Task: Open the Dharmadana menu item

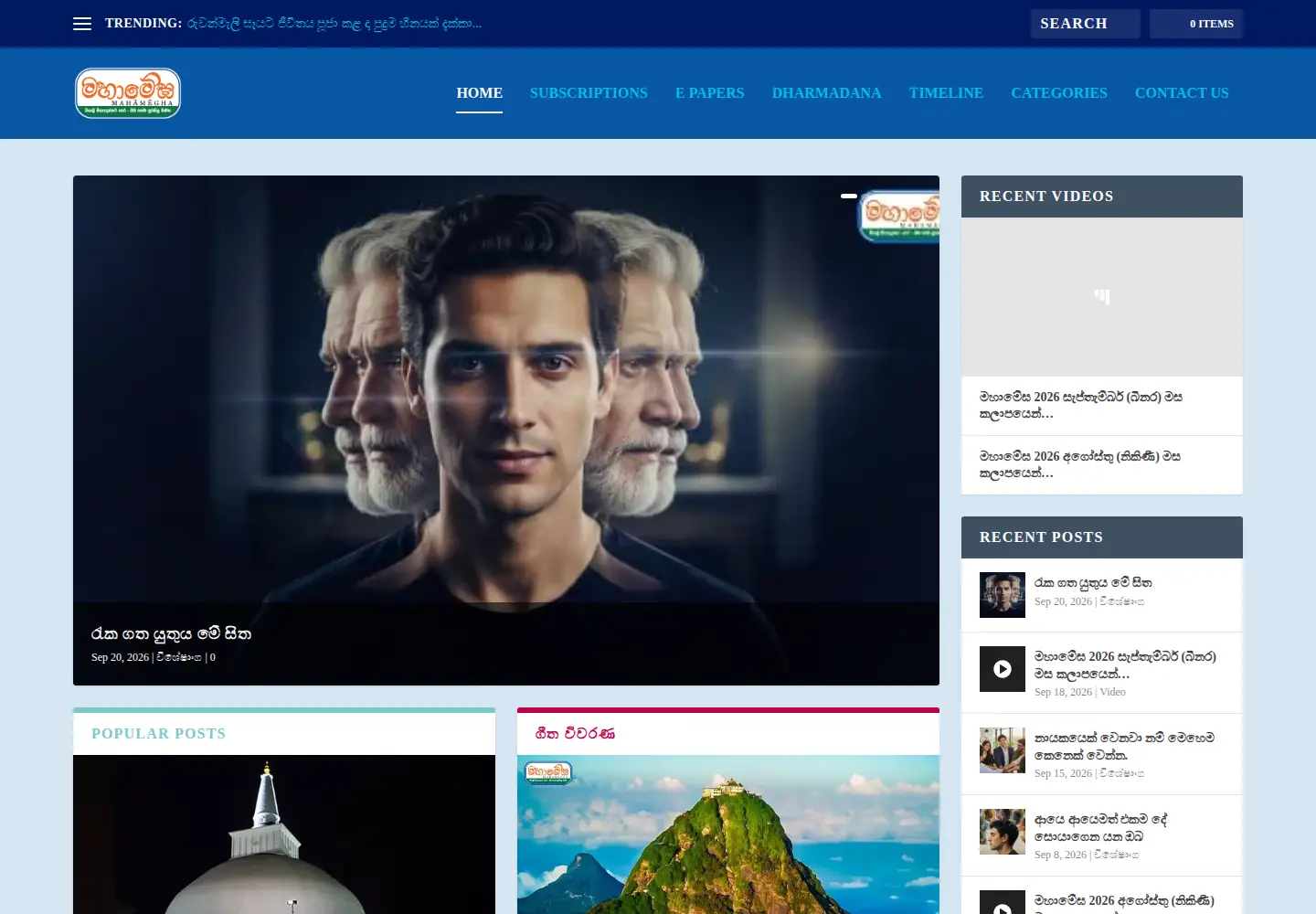Action: 826,93
